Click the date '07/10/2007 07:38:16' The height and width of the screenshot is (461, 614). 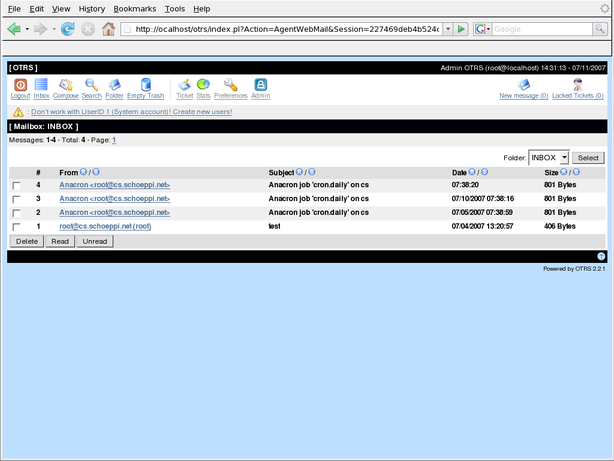483,199
